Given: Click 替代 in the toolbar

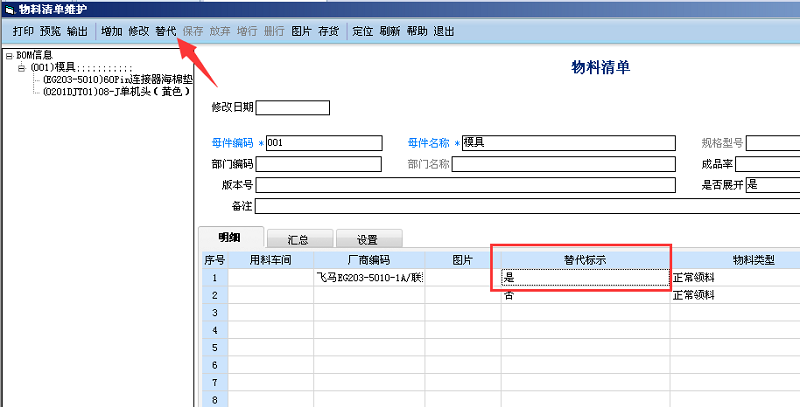Looking at the screenshot, I should point(166,31).
